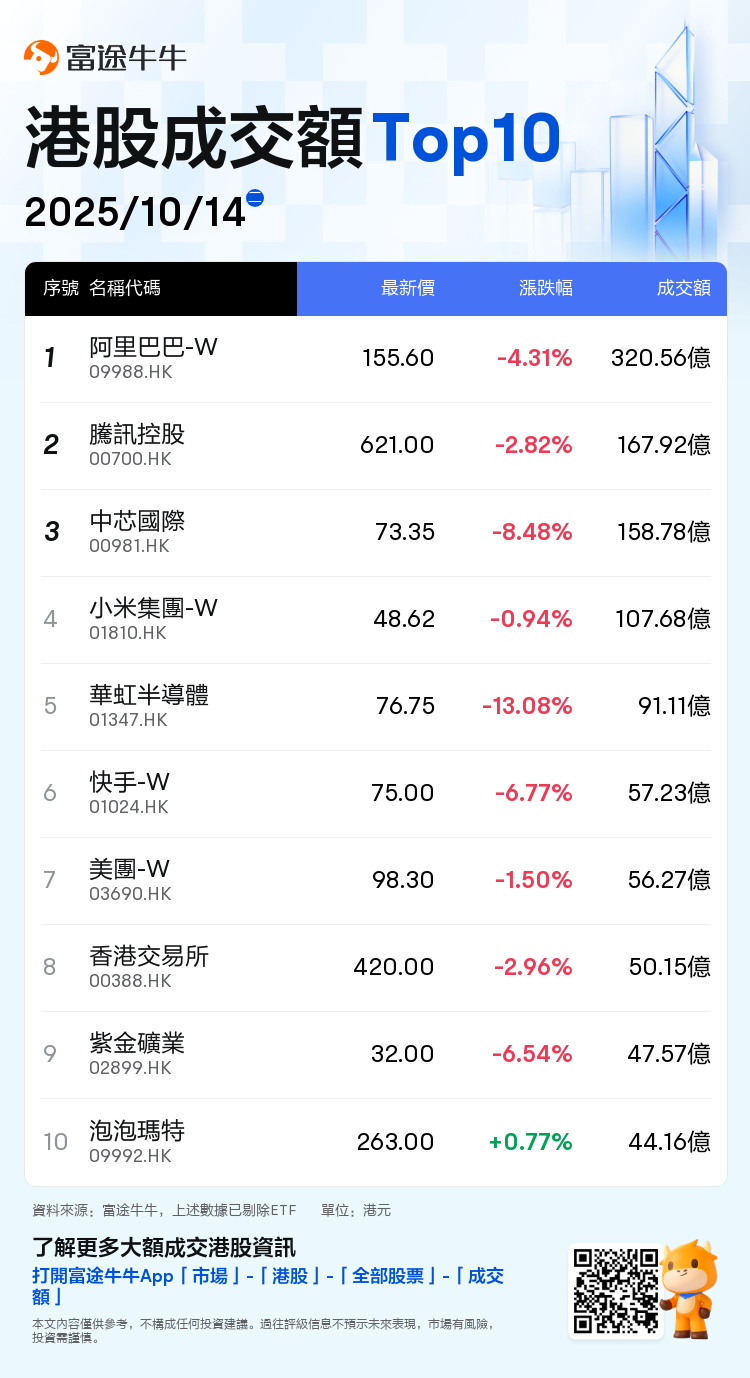
Task: Click 香港交易所 price 420.00
Action: (393, 967)
